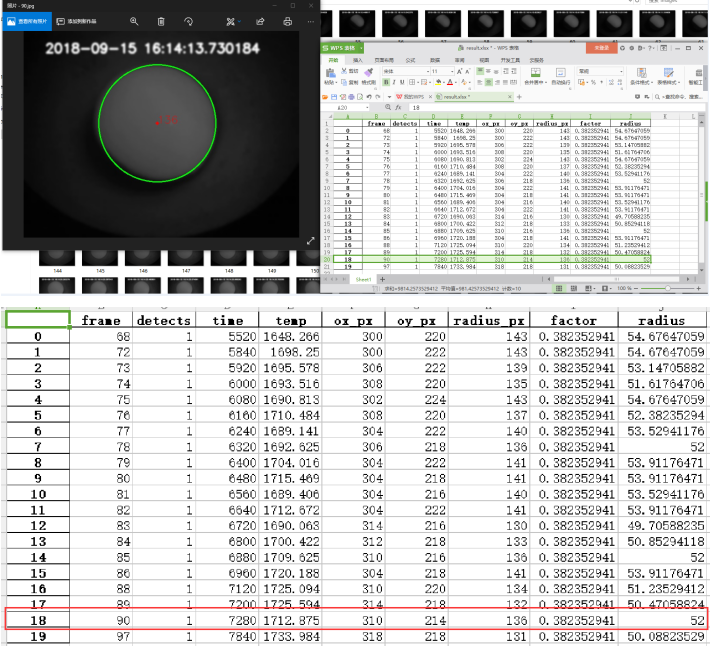Switch to the 开始 (Home) ribbon tab

[x=333, y=60]
